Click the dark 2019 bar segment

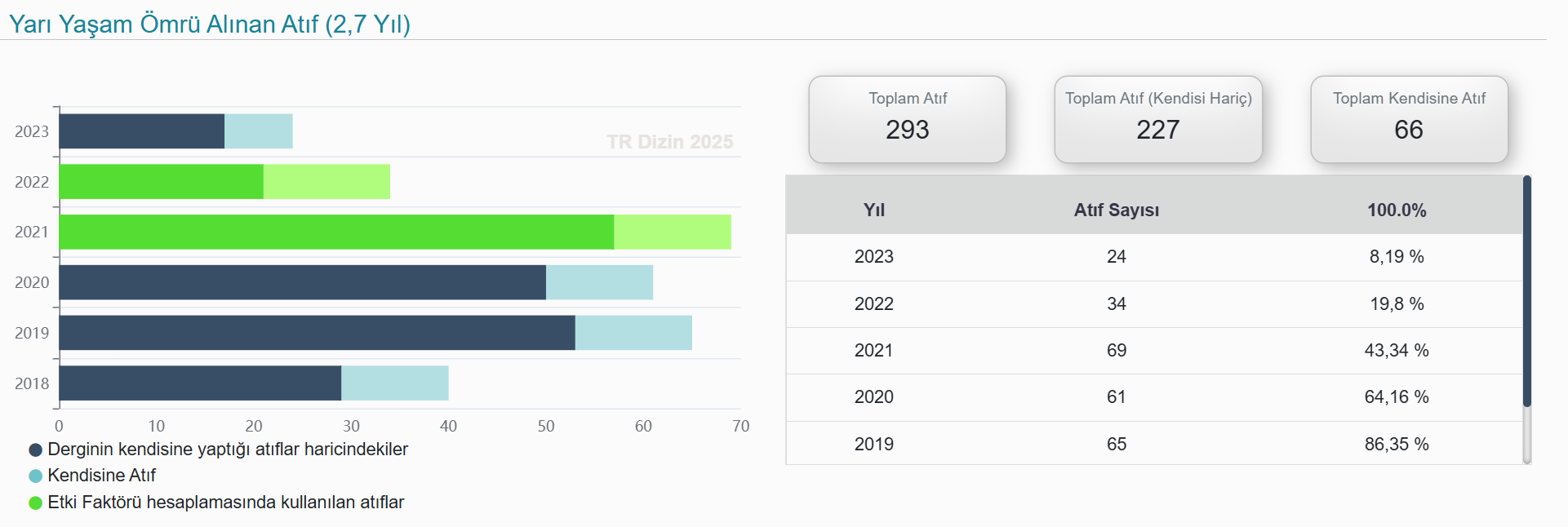pos(317,333)
